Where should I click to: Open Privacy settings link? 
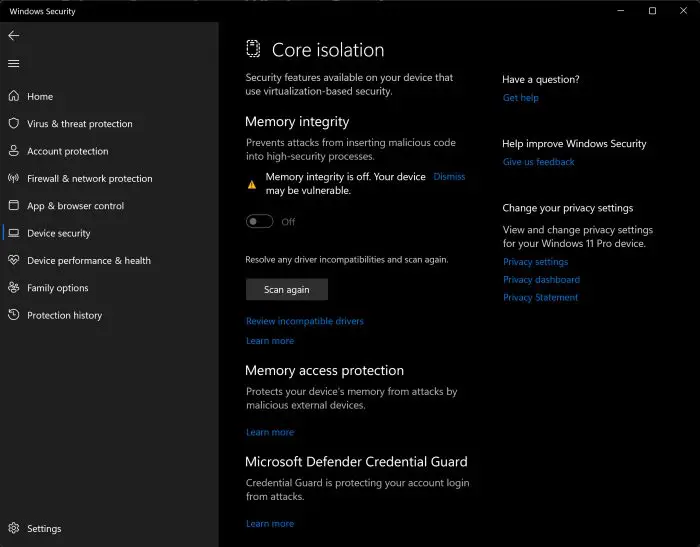[x=535, y=262]
